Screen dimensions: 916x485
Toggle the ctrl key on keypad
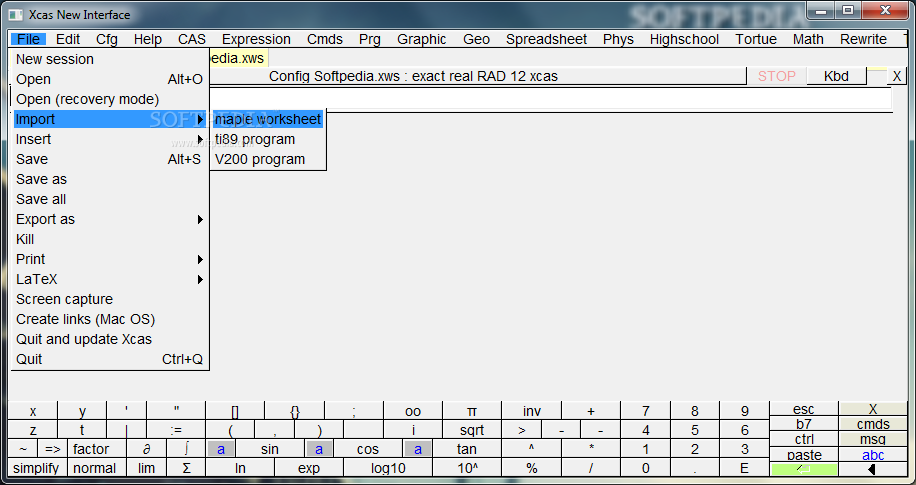[804, 439]
